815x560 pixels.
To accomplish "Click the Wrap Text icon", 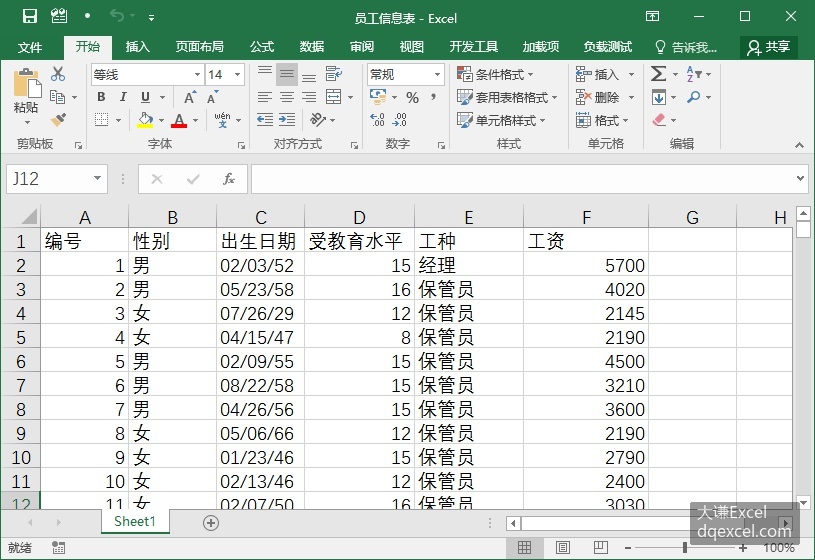I will (334, 74).
